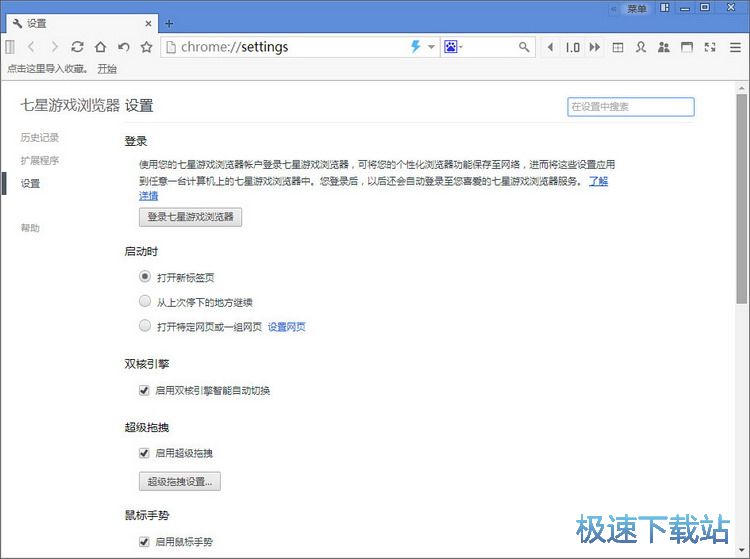
Task: Increase game speed with double arrow
Action: [595, 47]
